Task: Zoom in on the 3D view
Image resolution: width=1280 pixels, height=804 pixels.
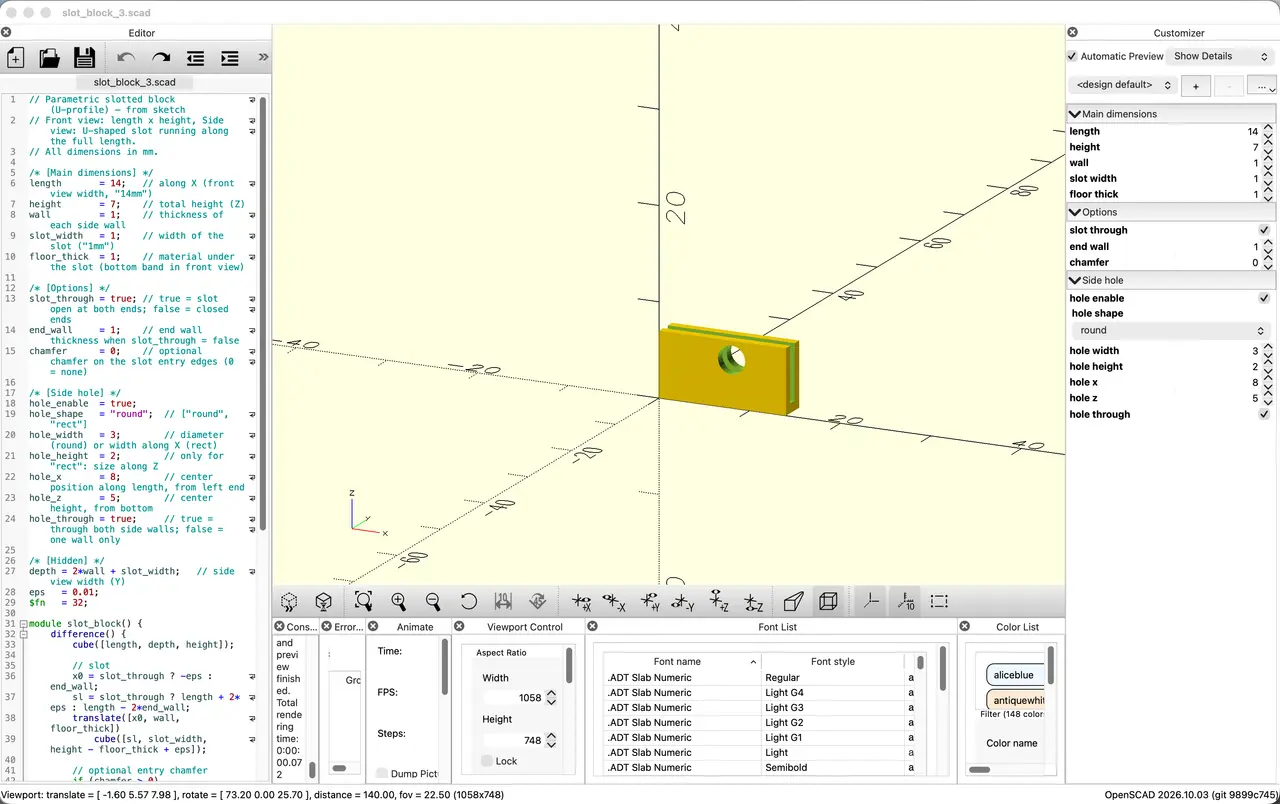Action: (398, 601)
